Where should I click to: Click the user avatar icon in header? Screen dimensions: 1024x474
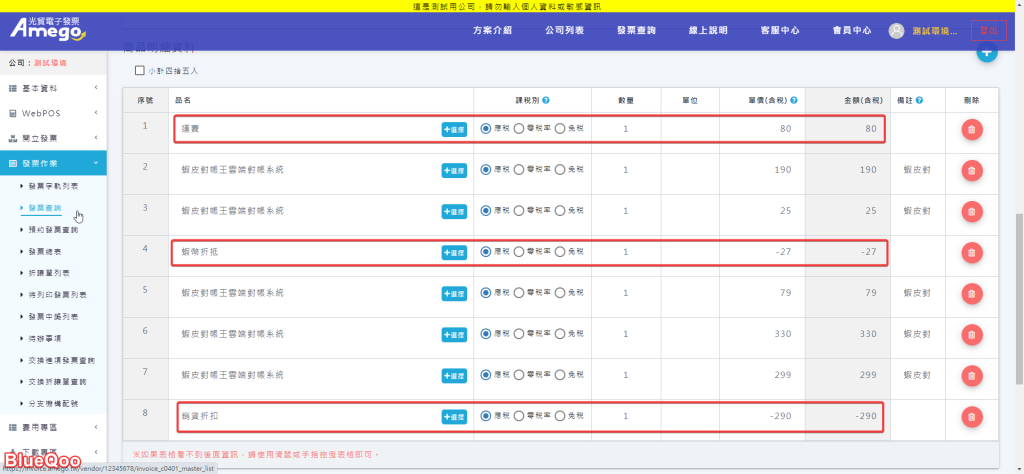click(x=897, y=31)
